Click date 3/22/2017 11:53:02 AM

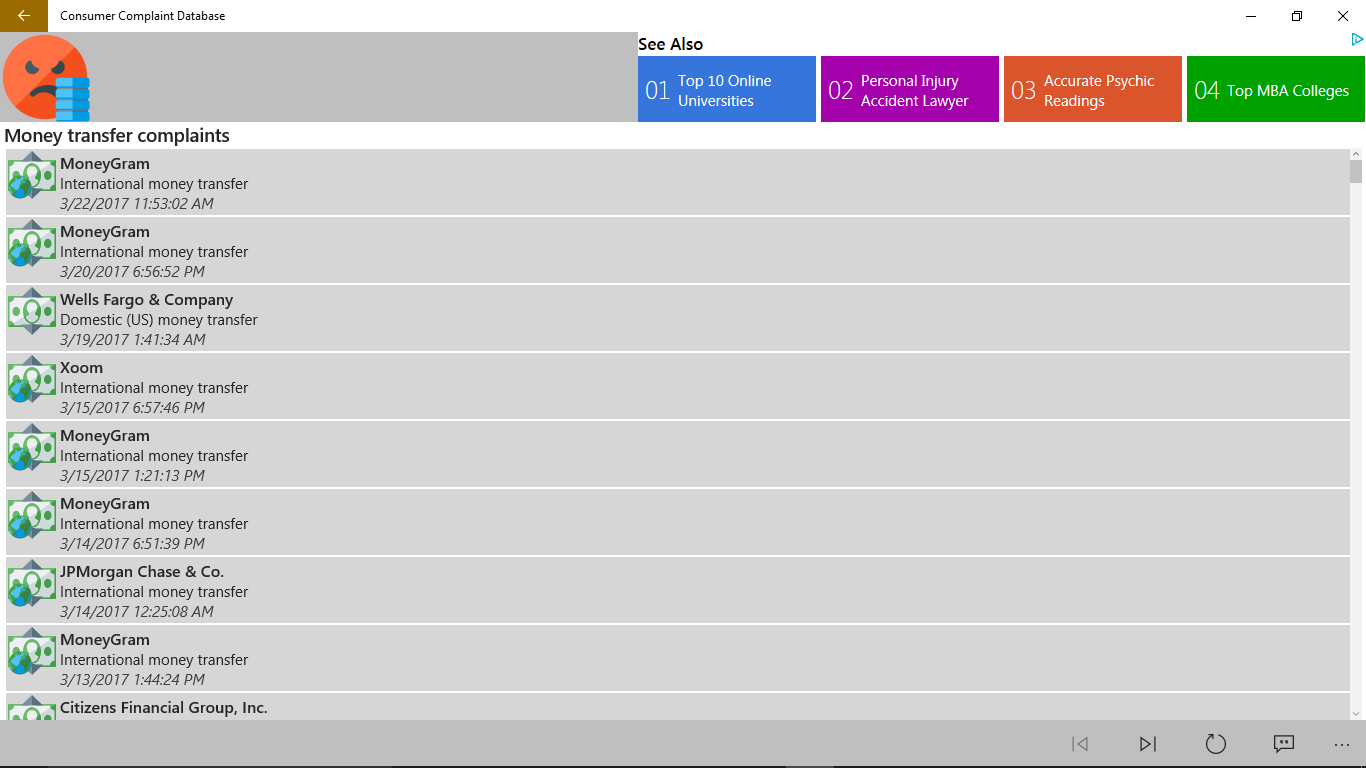pos(137,204)
